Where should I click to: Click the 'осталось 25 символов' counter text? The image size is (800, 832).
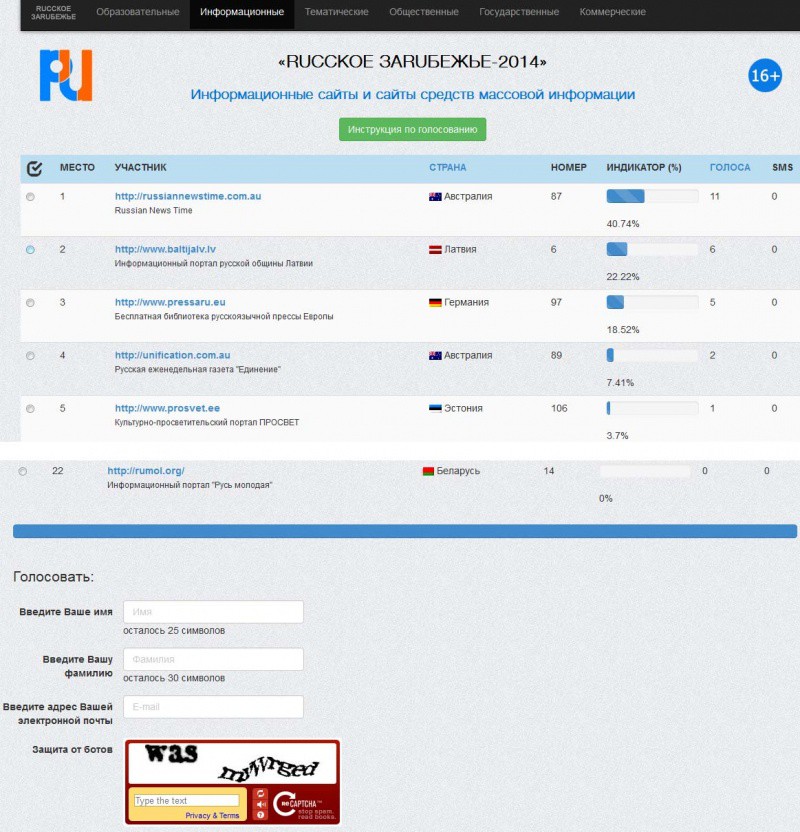click(174, 631)
